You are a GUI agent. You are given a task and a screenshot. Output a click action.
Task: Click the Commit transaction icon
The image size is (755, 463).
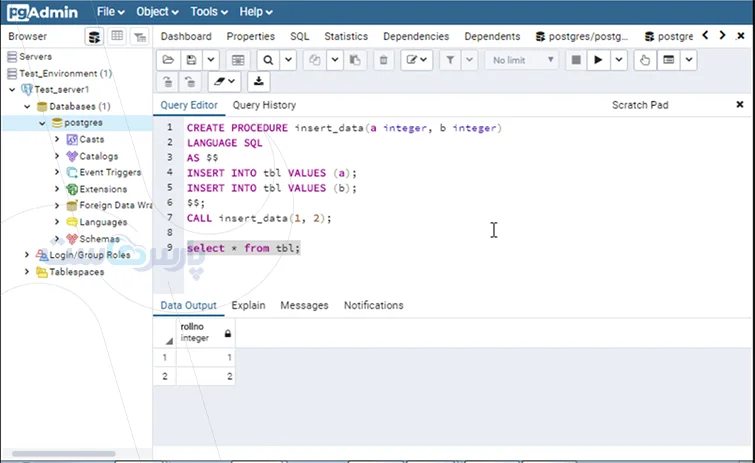(x=167, y=82)
